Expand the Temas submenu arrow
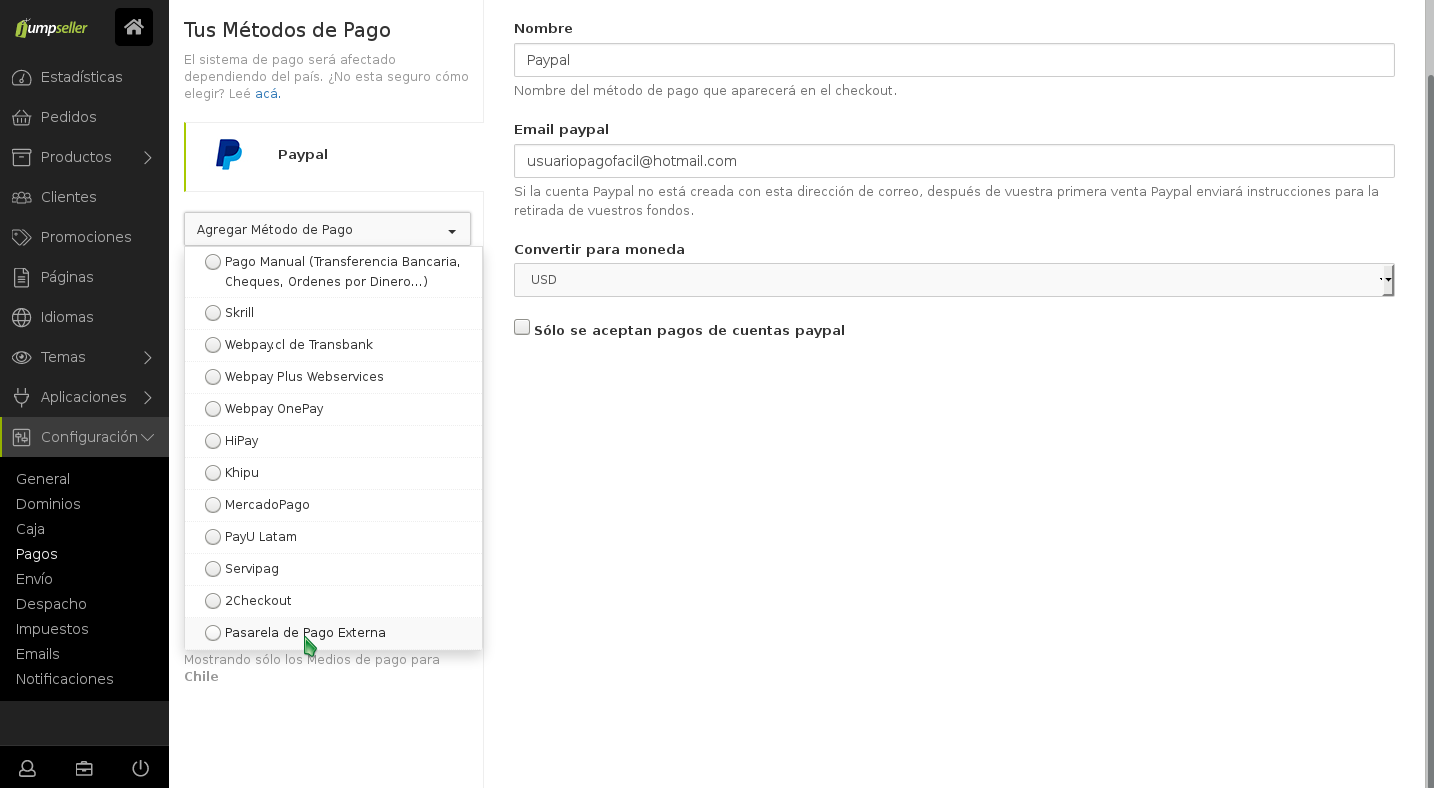 [x=148, y=357]
